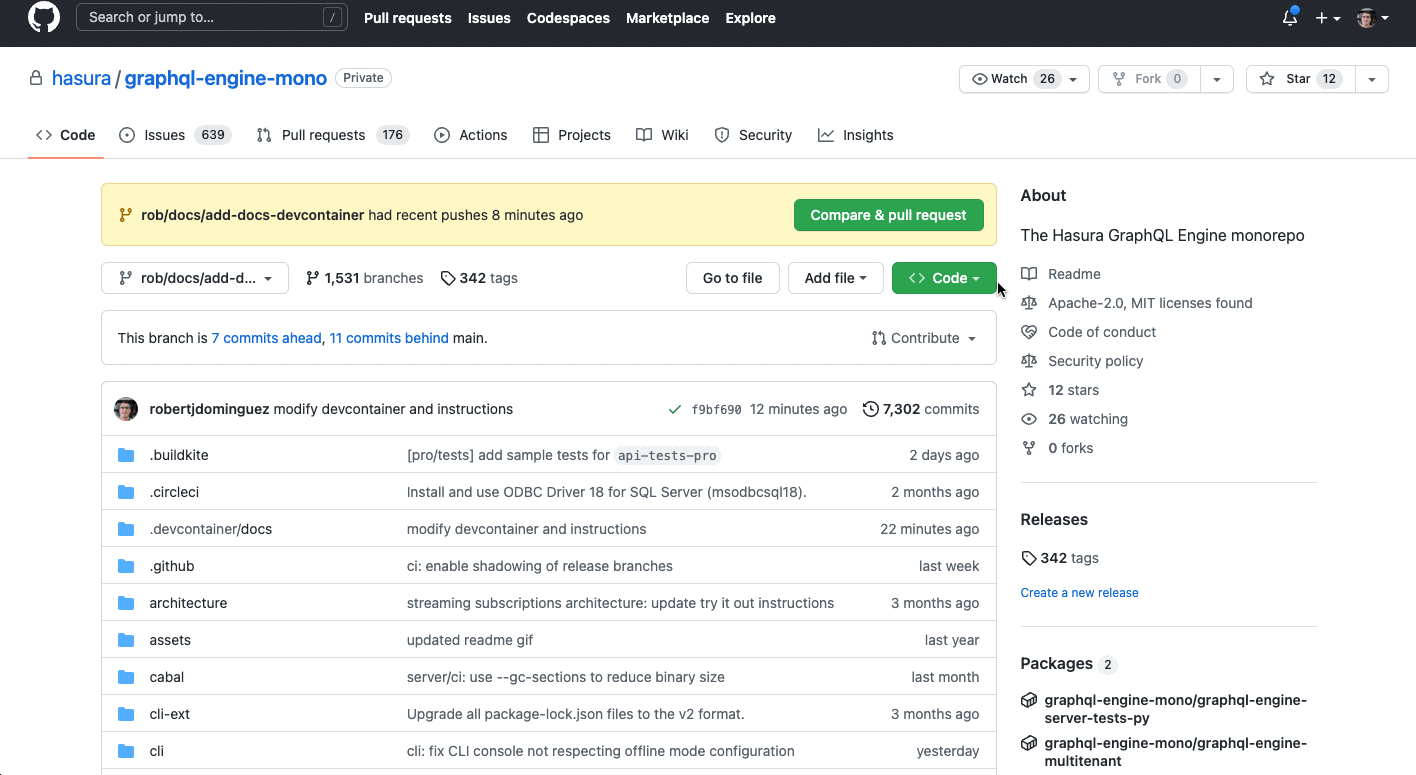Viewport: 1416px width, 775px height.
Task: Open the green Code dropdown
Action: [943, 278]
